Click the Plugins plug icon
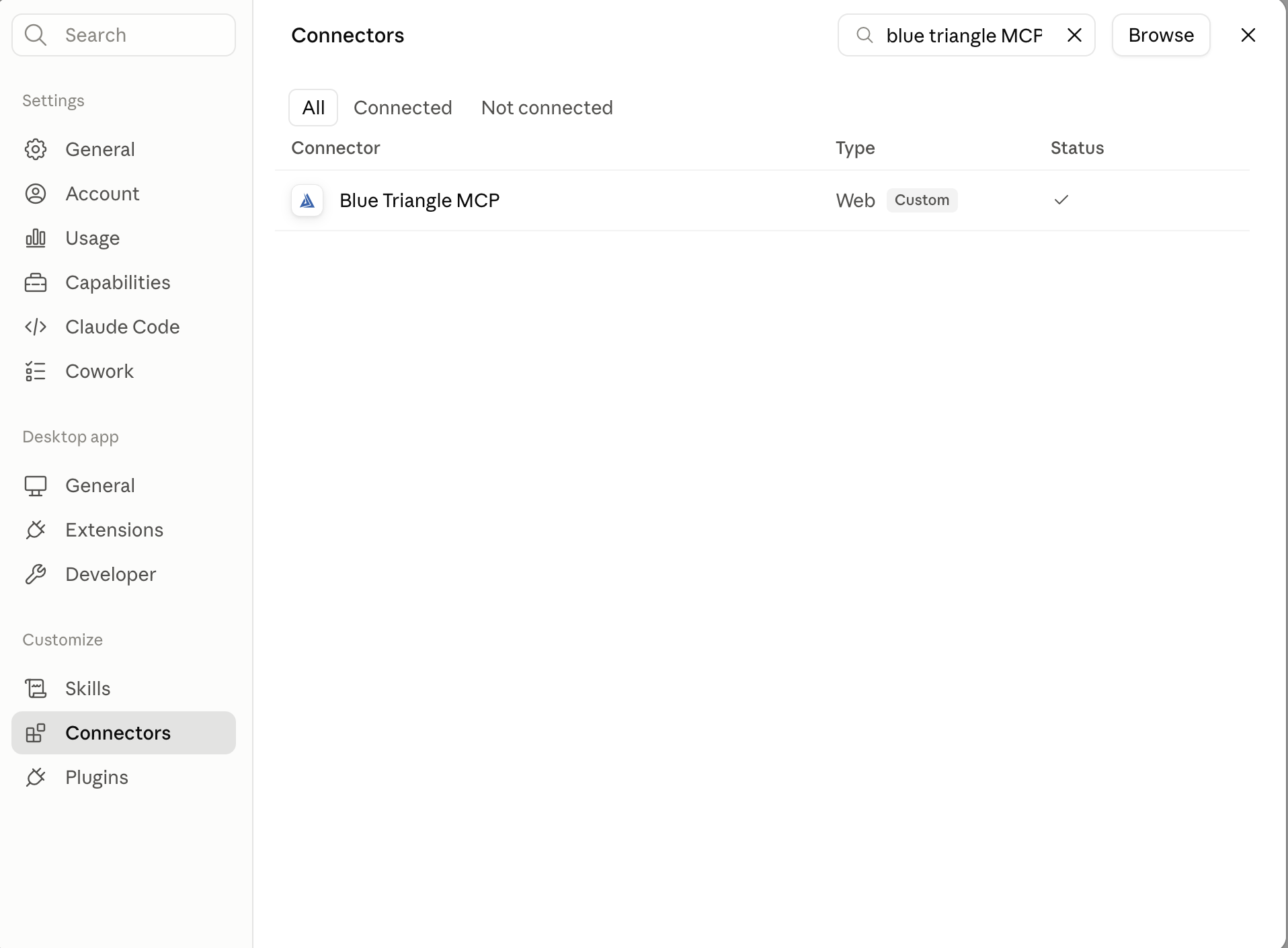Image resolution: width=1288 pixels, height=948 pixels. coord(36,777)
